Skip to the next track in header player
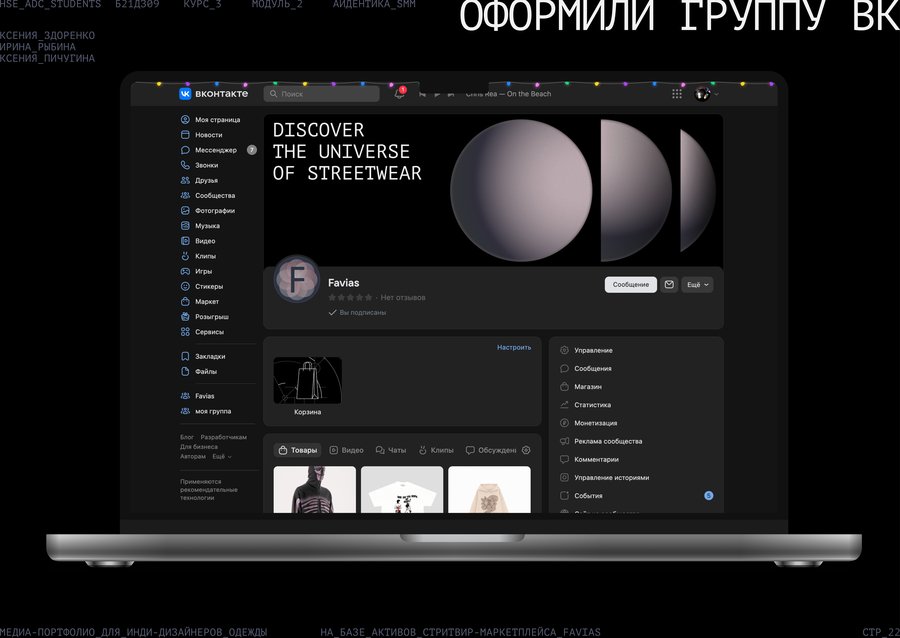The image size is (900, 638). click(x=451, y=94)
